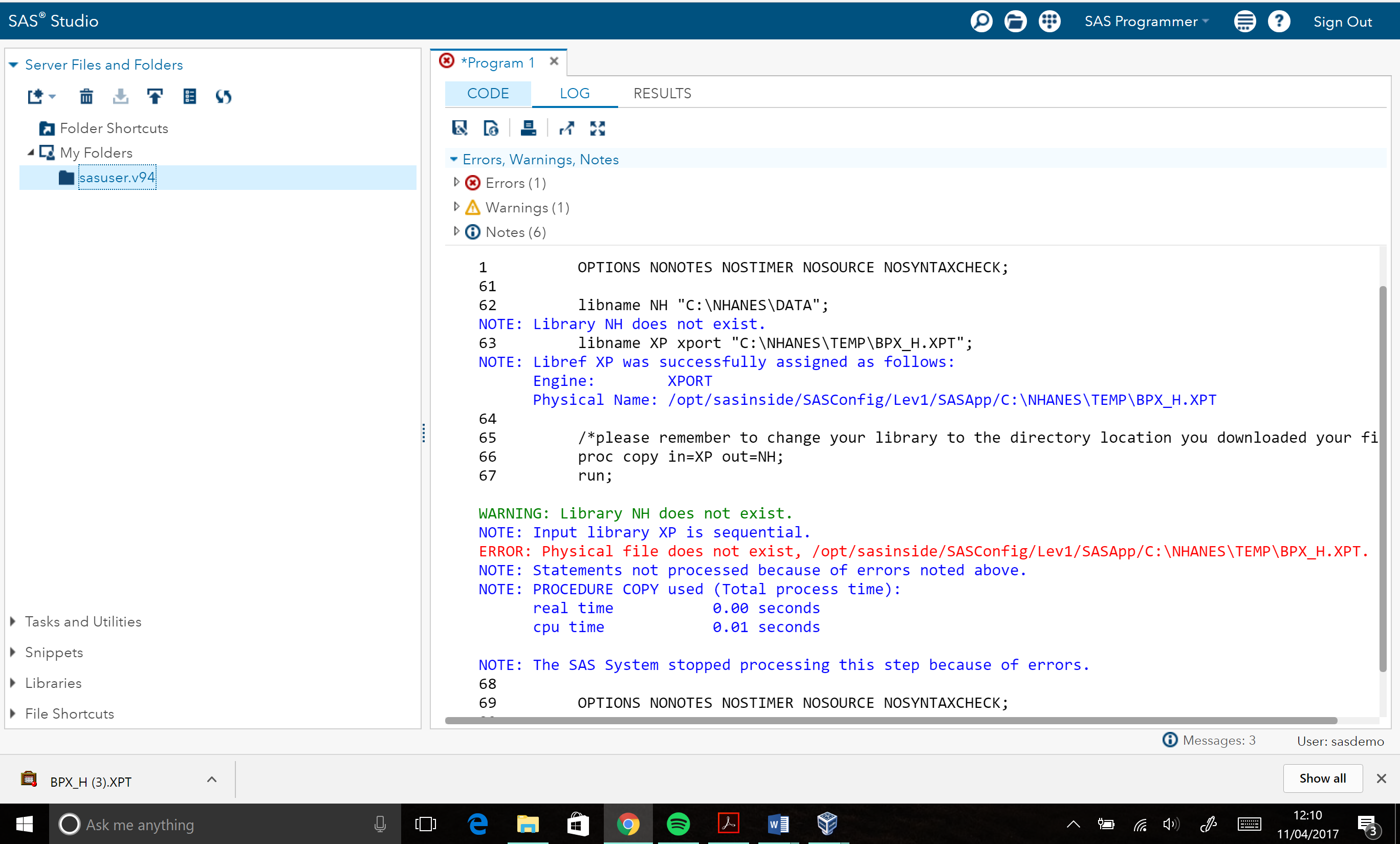This screenshot has width=1400, height=844.
Task: Maximize the log view with expand icon
Action: 597,128
